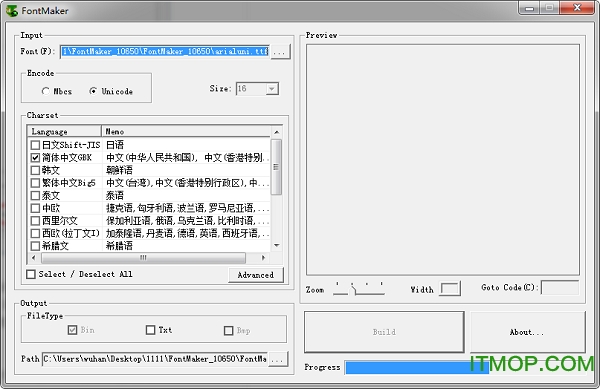Enable the Bmp file type checkbox
The width and height of the screenshot is (600, 389).
228,330
